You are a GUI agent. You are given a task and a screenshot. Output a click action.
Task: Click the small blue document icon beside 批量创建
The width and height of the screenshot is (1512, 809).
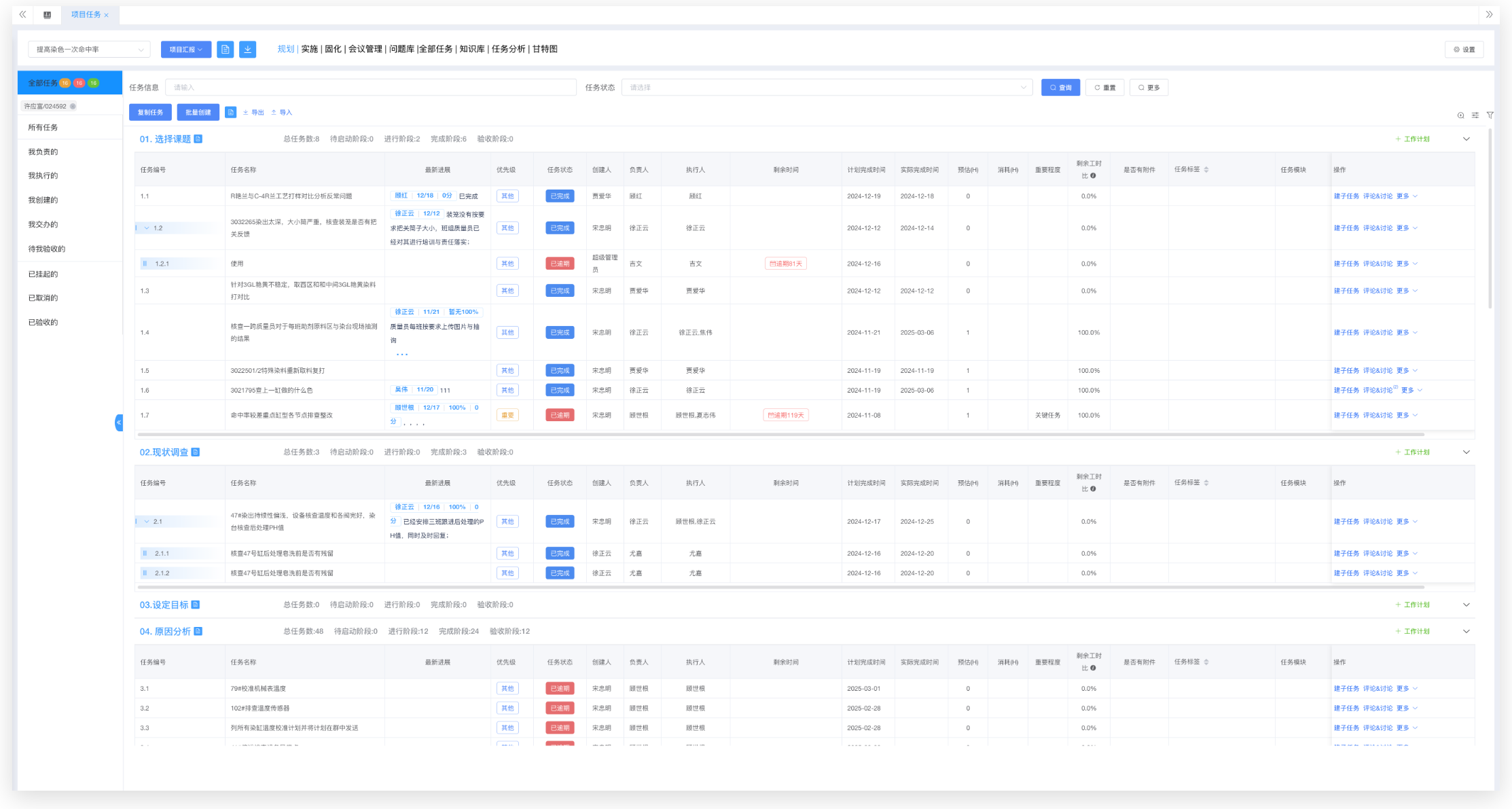pyautogui.click(x=231, y=112)
